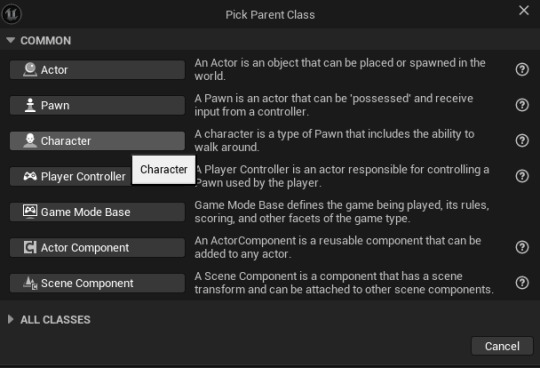Choose Game Mode Base class
The width and height of the screenshot is (540, 368).
(97, 212)
